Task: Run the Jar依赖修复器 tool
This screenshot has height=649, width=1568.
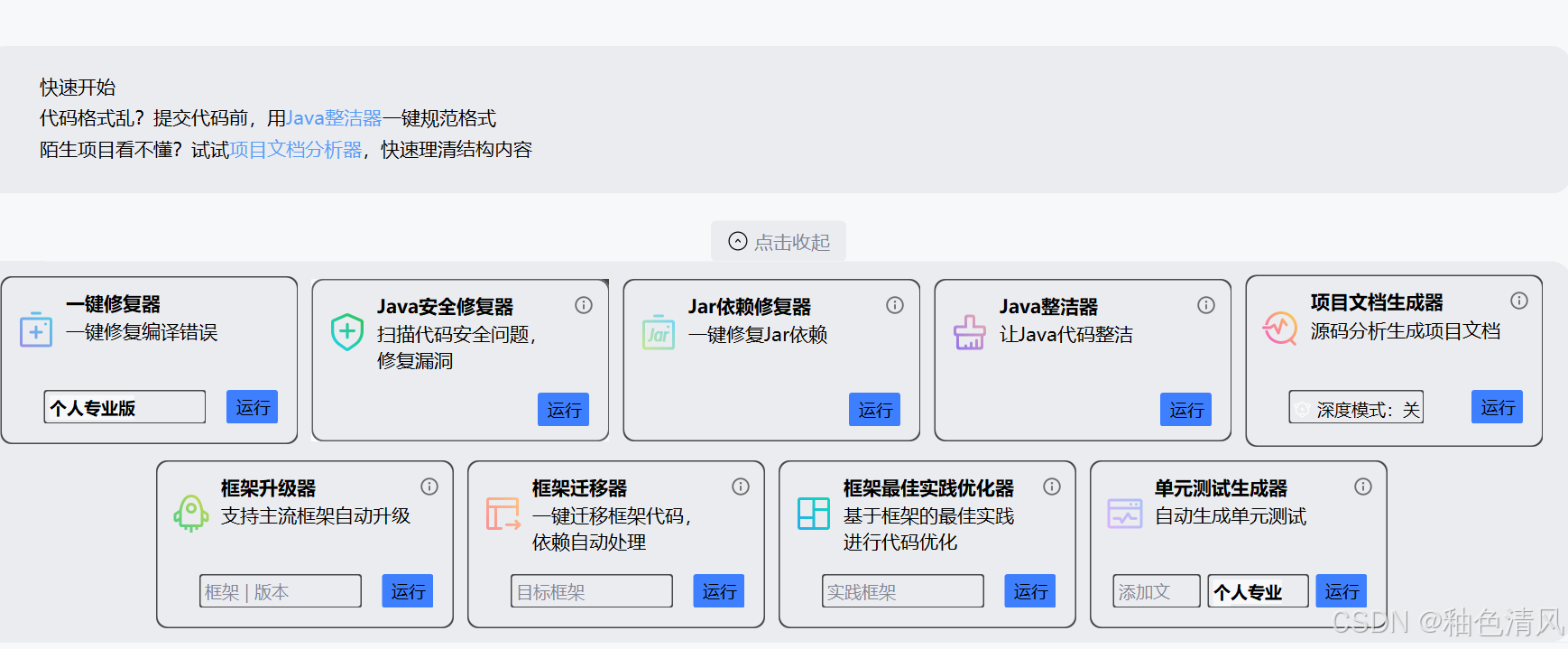Action: pos(874,410)
